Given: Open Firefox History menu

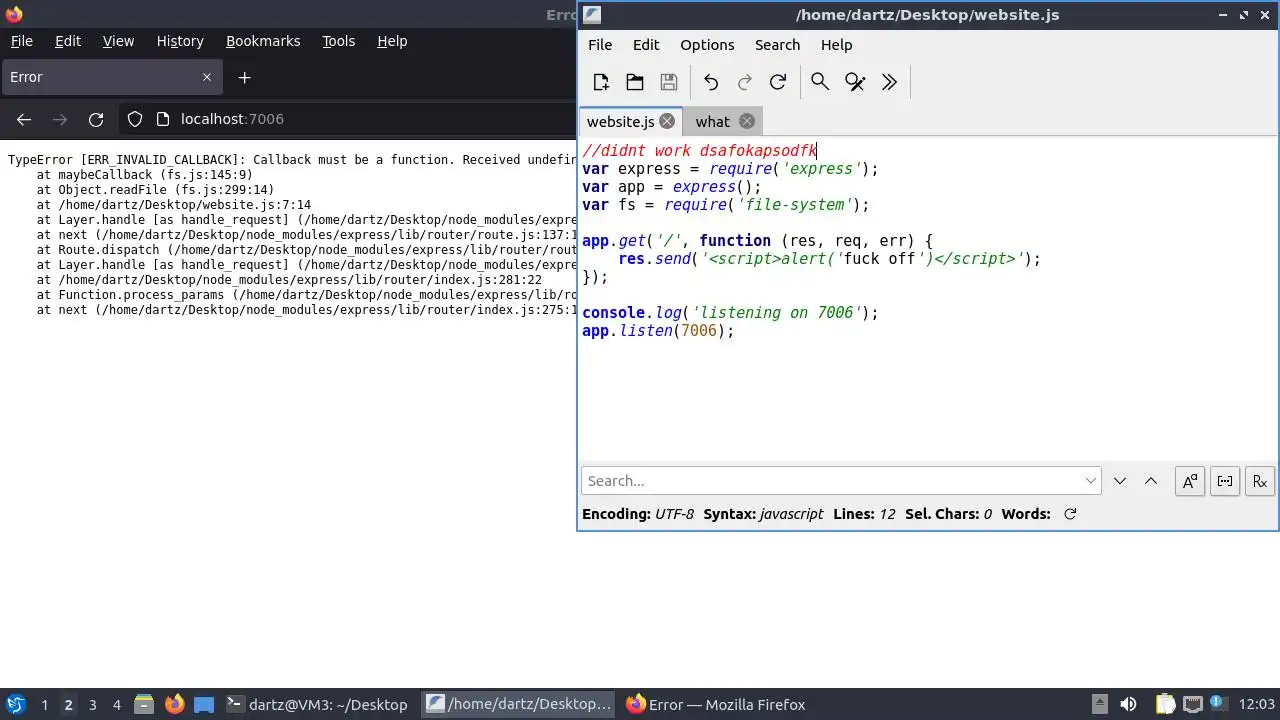Looking at the screenshot, I should pyautogui.click(x=180, y=41).
